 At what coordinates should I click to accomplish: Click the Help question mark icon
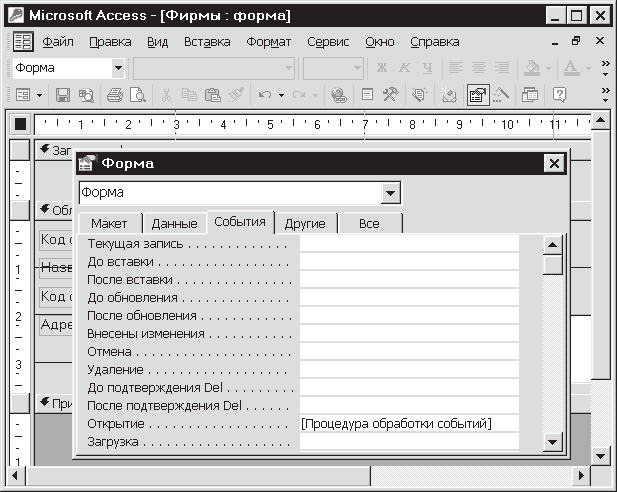559,95
